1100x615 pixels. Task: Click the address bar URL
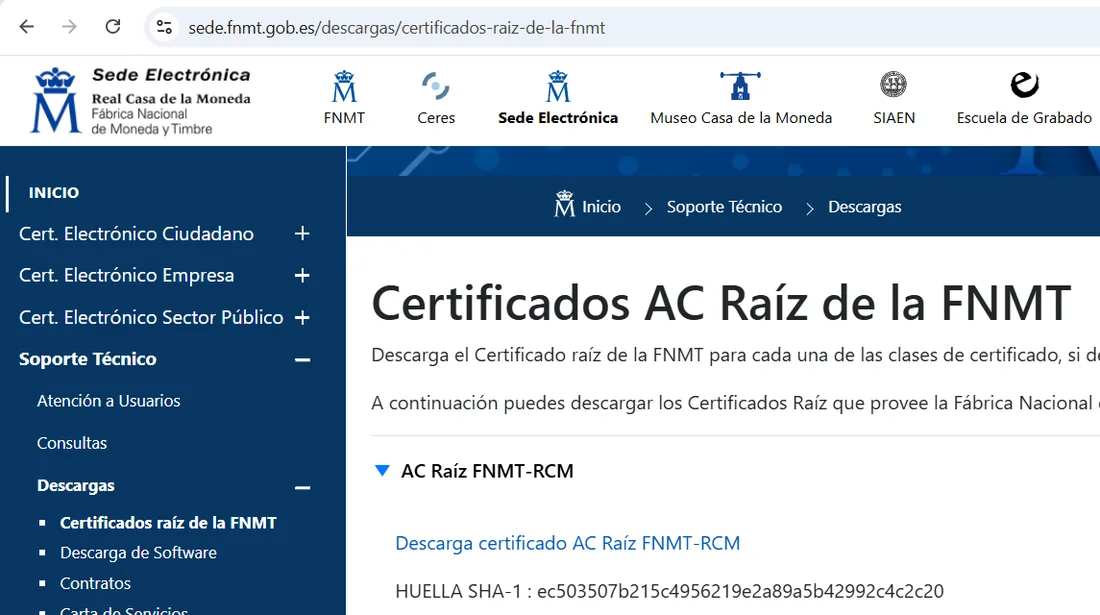(396, 28)
